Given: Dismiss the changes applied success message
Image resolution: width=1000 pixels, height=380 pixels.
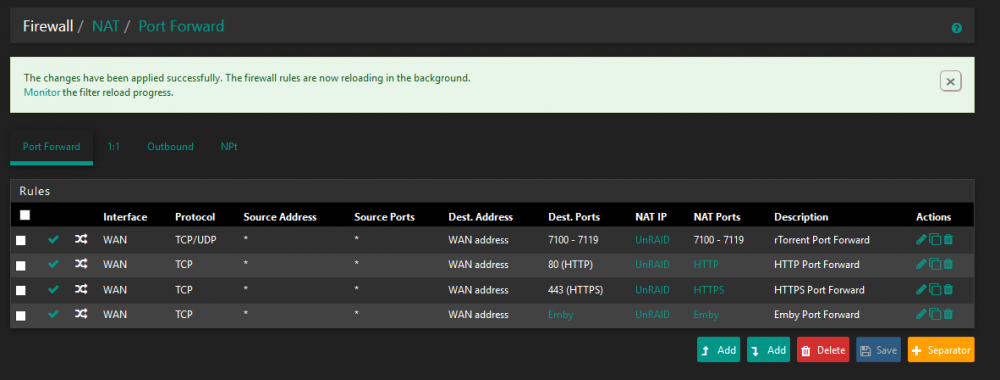Looking at the screenshot, I should tap(950, 82).
